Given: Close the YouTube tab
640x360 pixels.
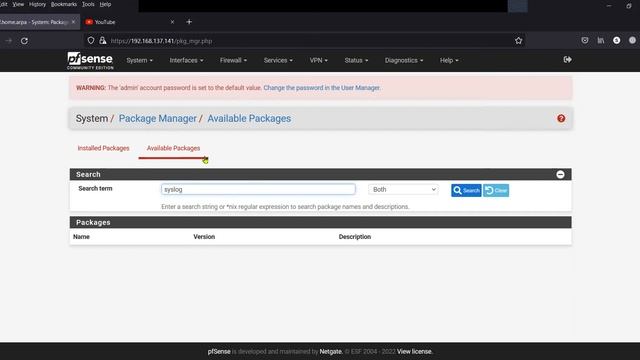Looking at the screenshot, I should [172, 22].
